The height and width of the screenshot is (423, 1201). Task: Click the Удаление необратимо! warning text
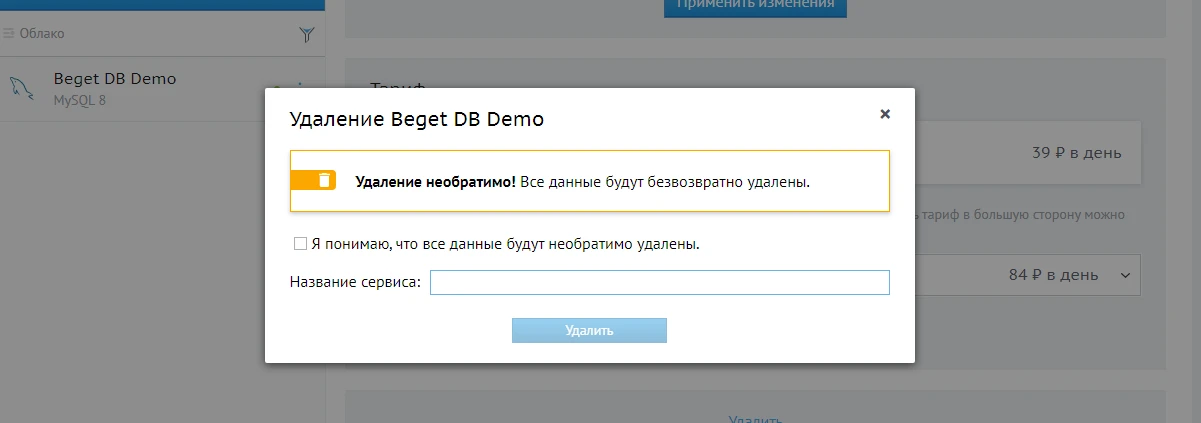[x=436, y=182]
